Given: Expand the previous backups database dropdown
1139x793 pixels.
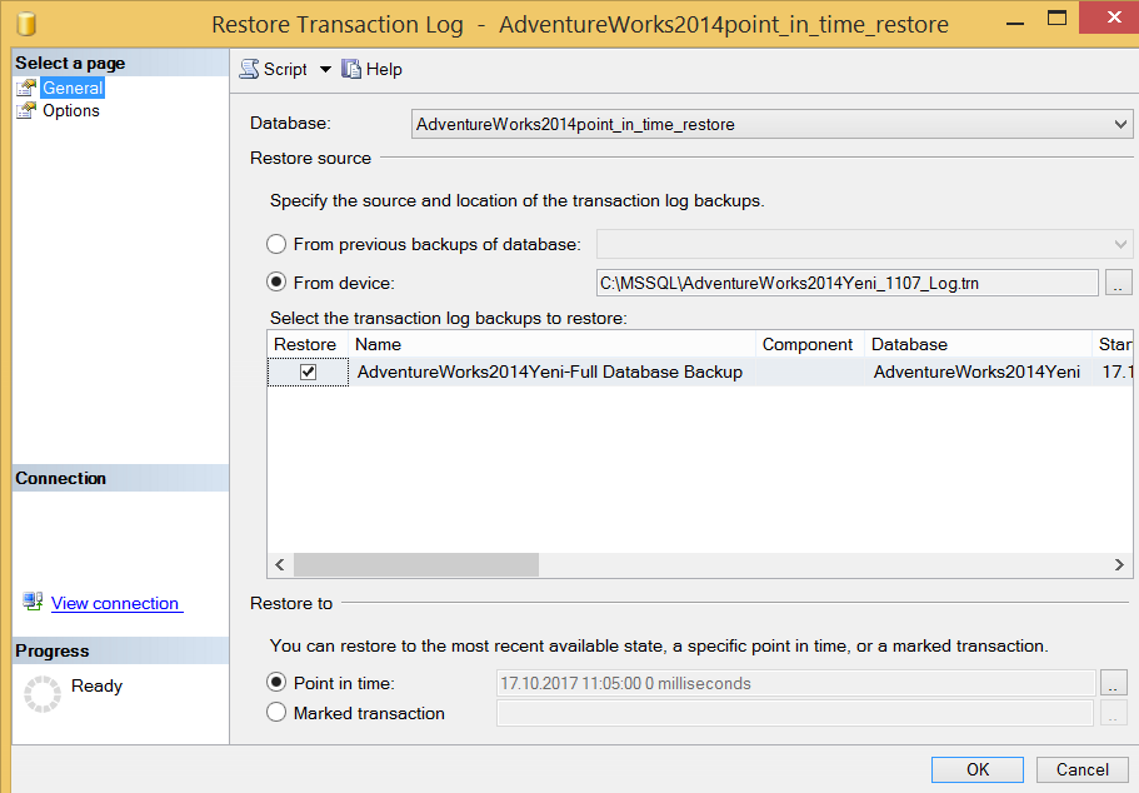Looking at the screenshot, I should (x=1121, y=245).
